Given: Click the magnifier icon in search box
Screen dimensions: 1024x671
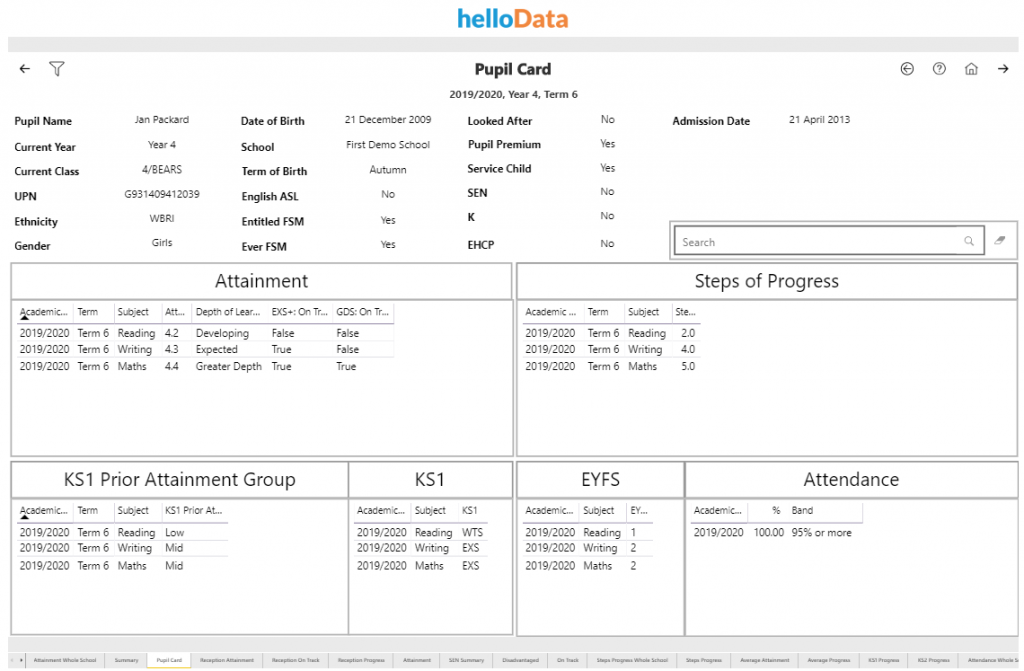Looking at the screenshot, I should 968,242.
